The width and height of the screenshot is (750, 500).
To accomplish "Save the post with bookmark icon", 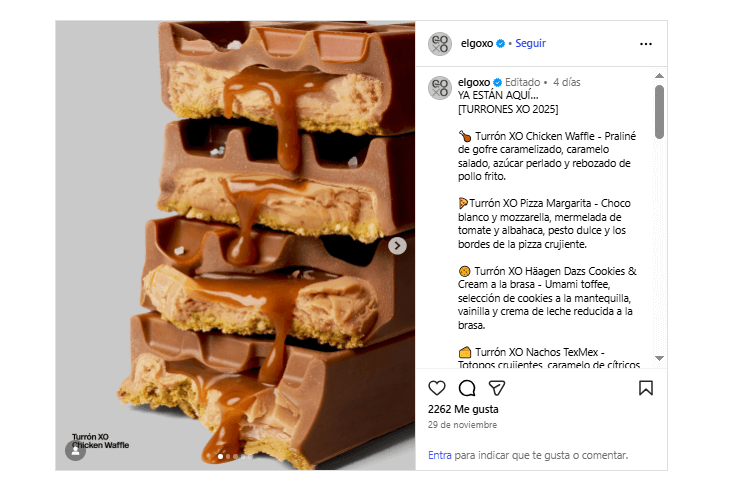I will pos(646,388).
